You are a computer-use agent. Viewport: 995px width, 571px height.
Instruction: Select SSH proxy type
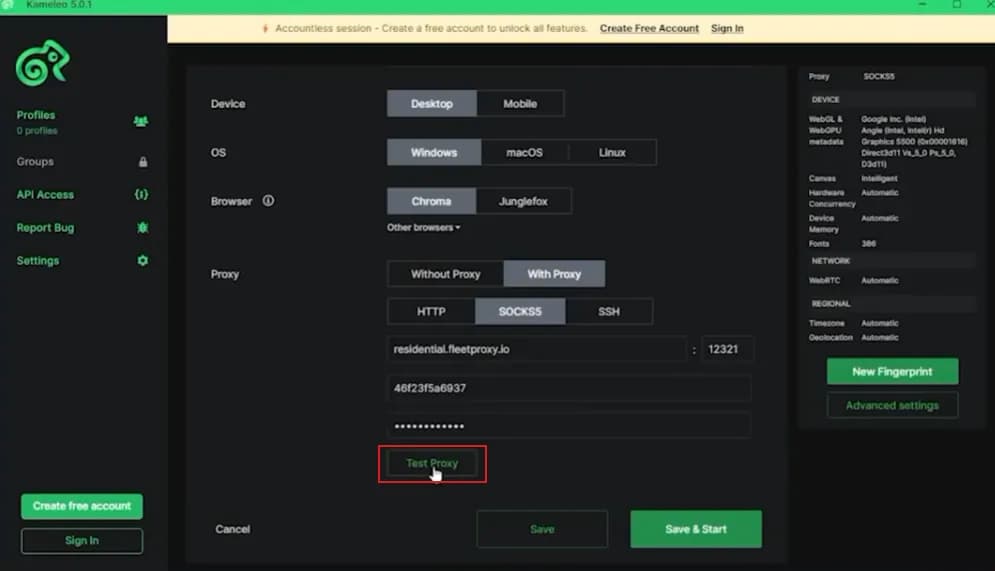609,312
